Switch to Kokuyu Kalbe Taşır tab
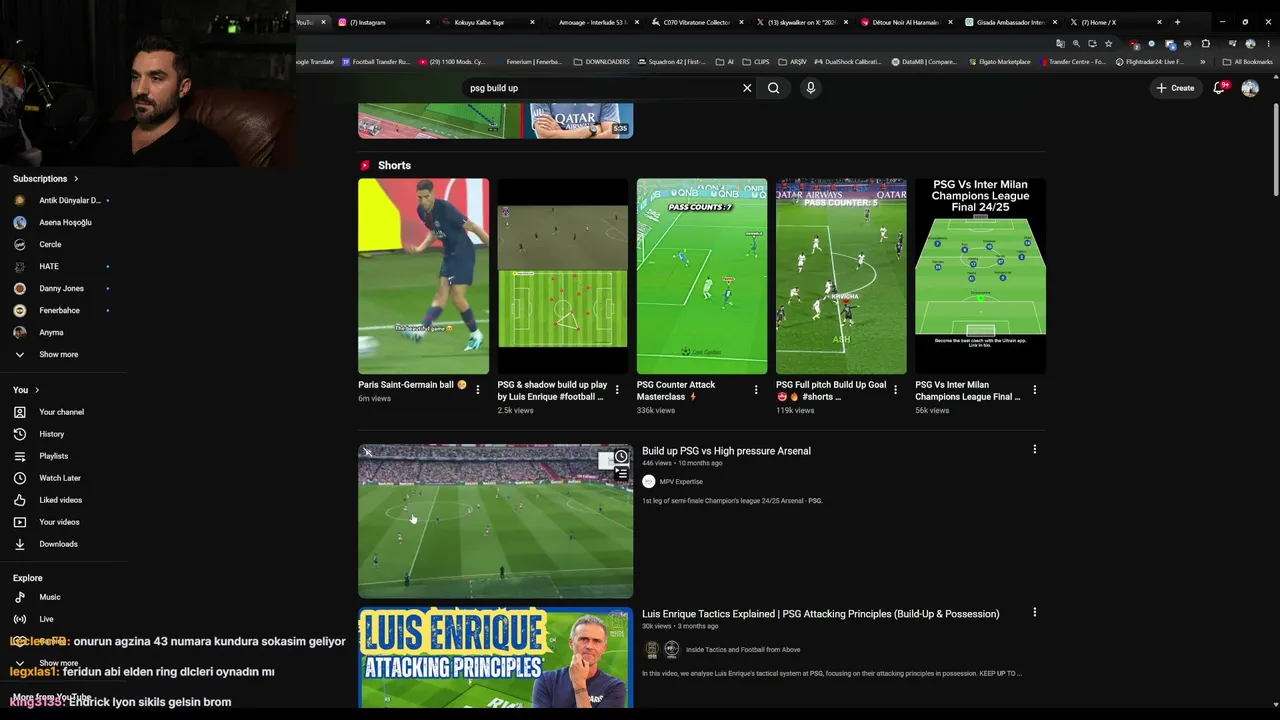1280x720 pixels. (490, 22)
